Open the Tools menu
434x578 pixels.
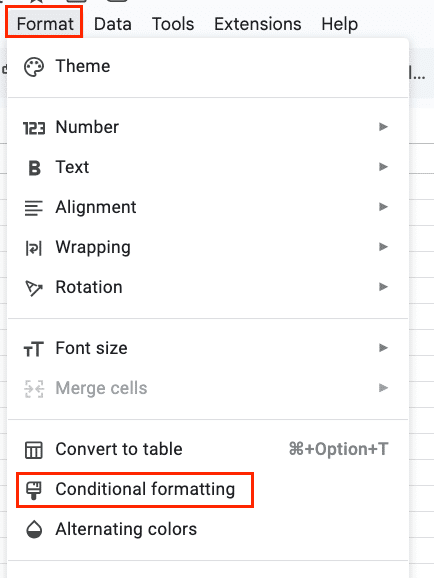point(173,24)
